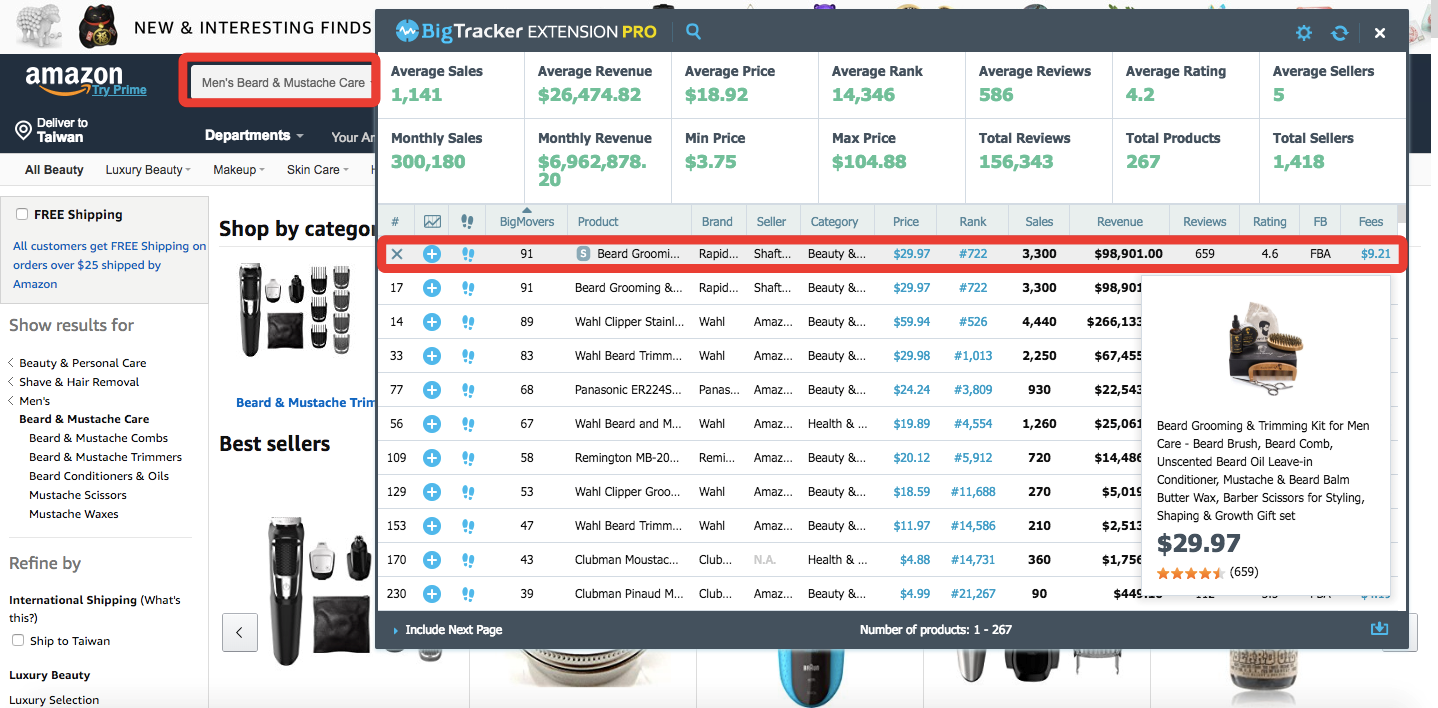Click plus icon for row 56

(432, 424)
